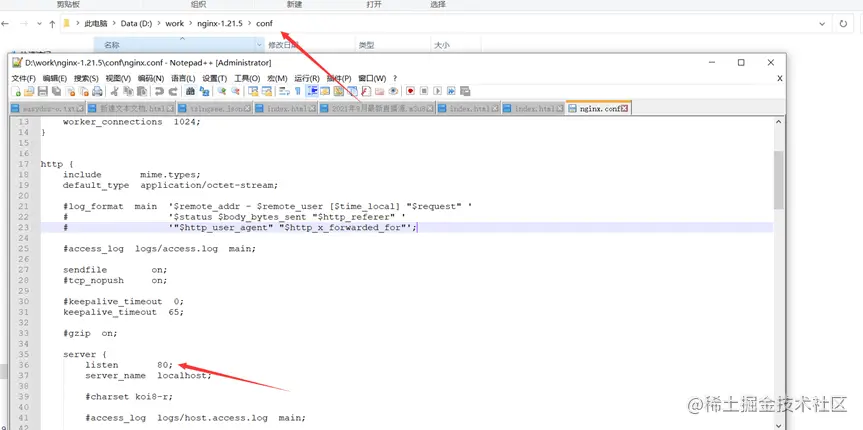Viewport: 863px width, 430px height.
Task: Click the nginx-1.21.5 breadcrumb in Explorer
Action: coord(220,24)
